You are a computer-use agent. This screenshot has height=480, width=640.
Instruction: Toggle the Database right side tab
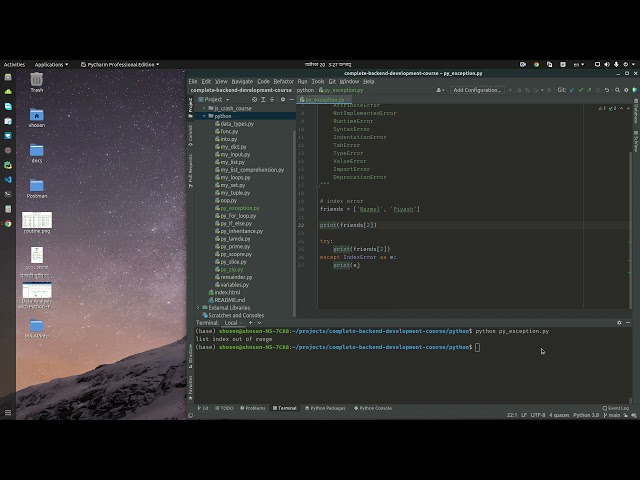click(636, 111)
